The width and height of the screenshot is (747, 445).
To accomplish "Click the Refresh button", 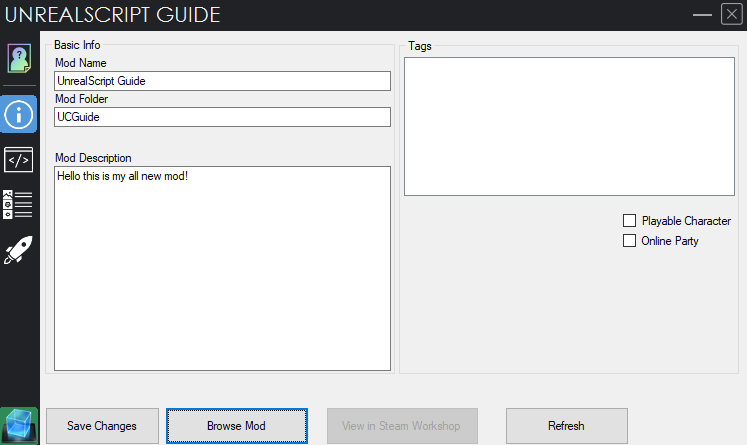I will coord(566,426).
